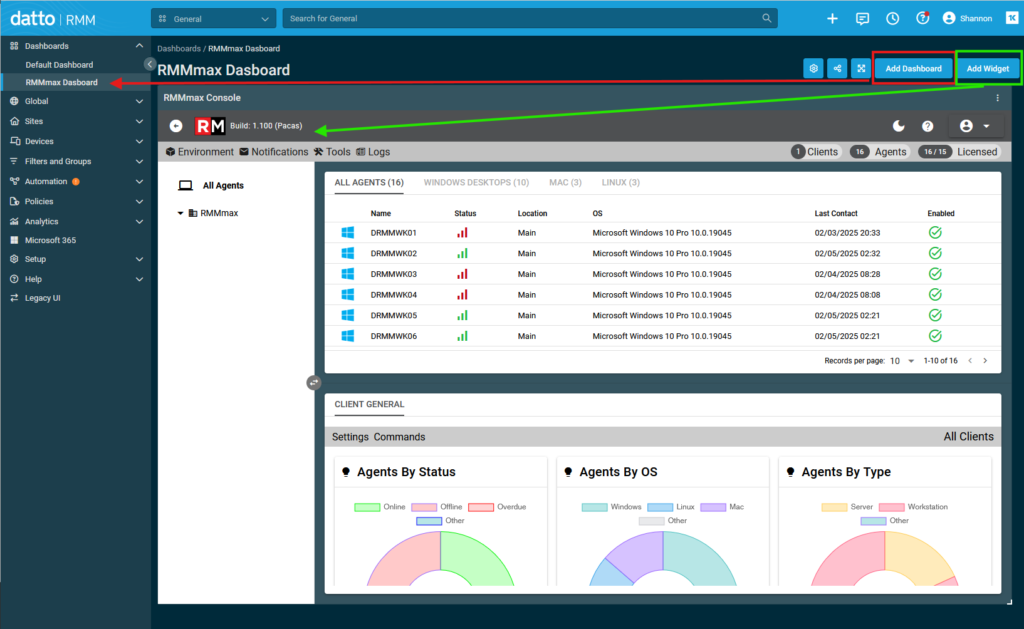Open the dashboard settings gear icon
Screen dimensions: 1024x629
(813, 68)
